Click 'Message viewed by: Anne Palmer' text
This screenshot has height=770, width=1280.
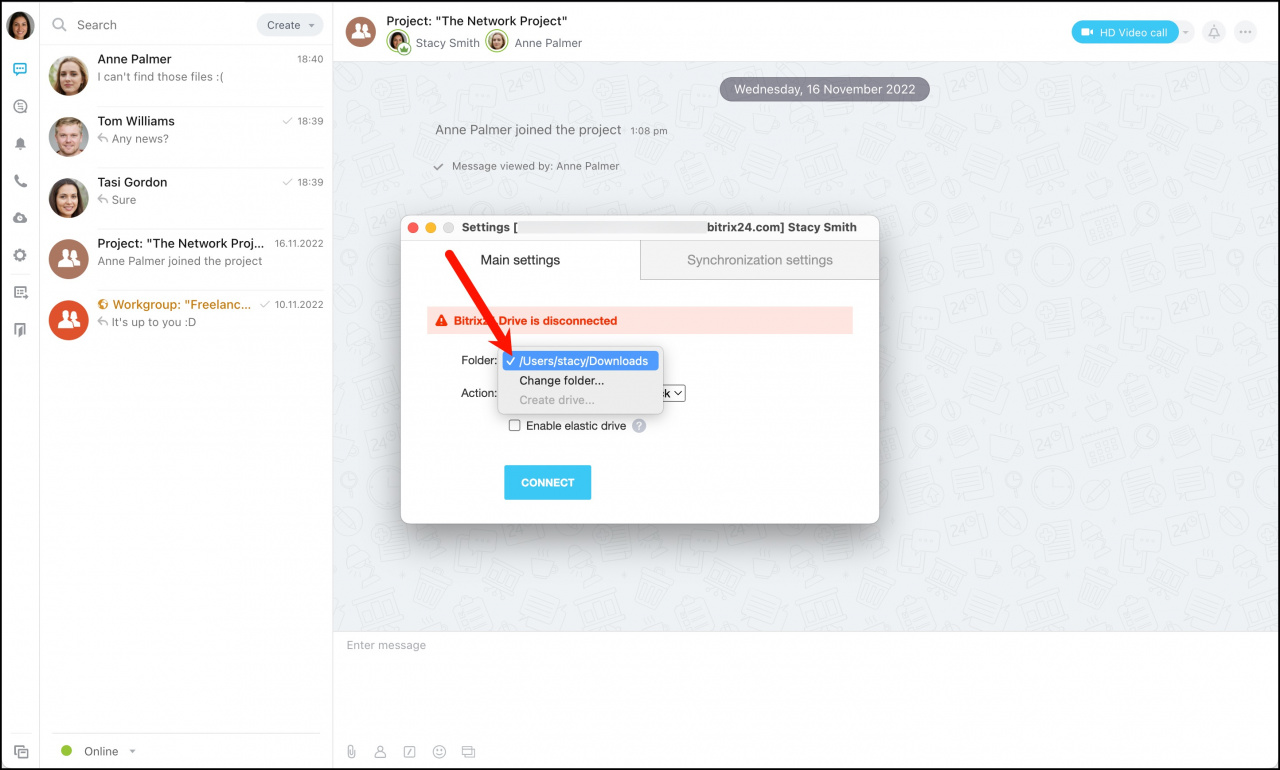[535, 166]
